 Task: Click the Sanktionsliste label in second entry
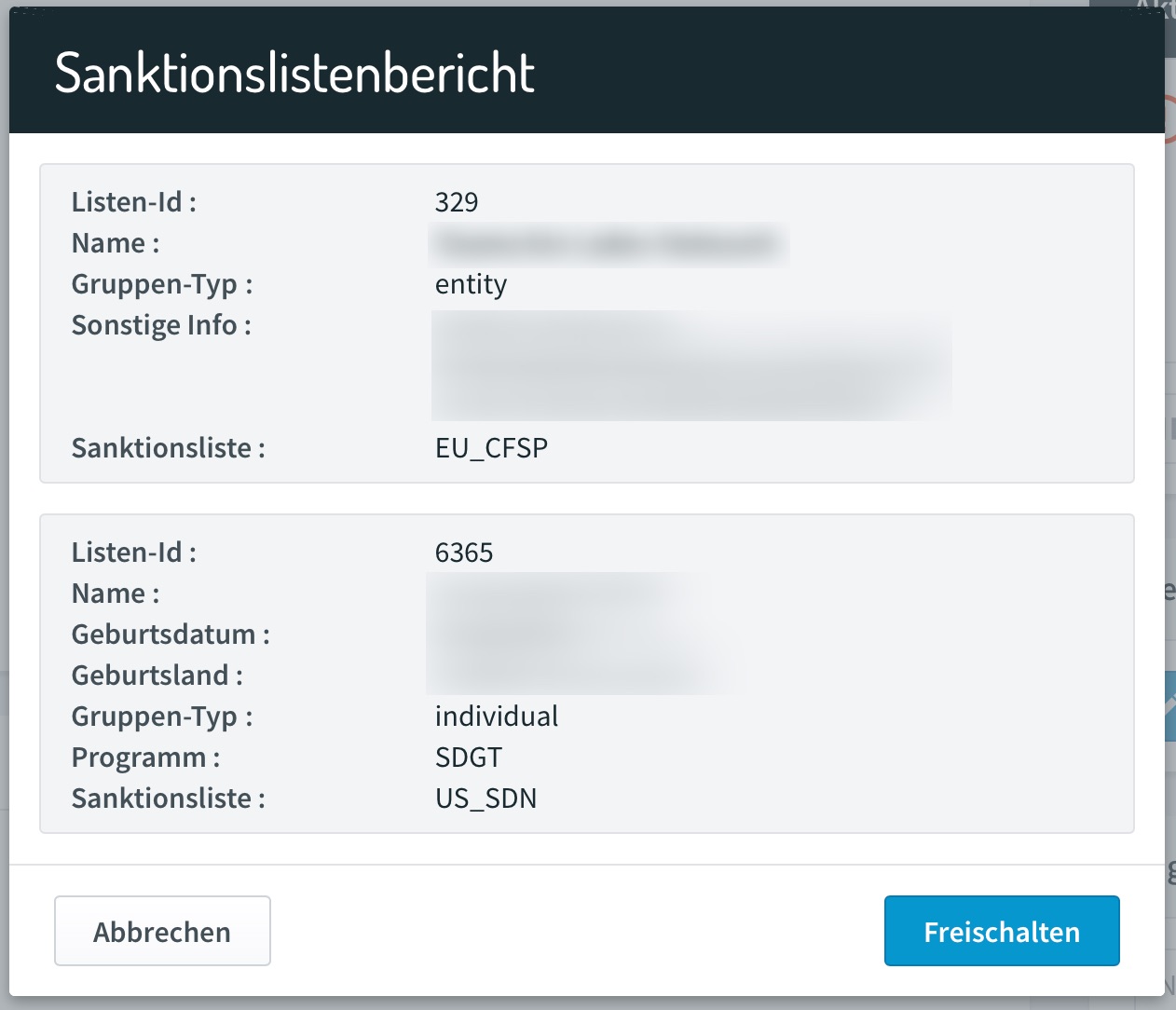pos(169,798)
